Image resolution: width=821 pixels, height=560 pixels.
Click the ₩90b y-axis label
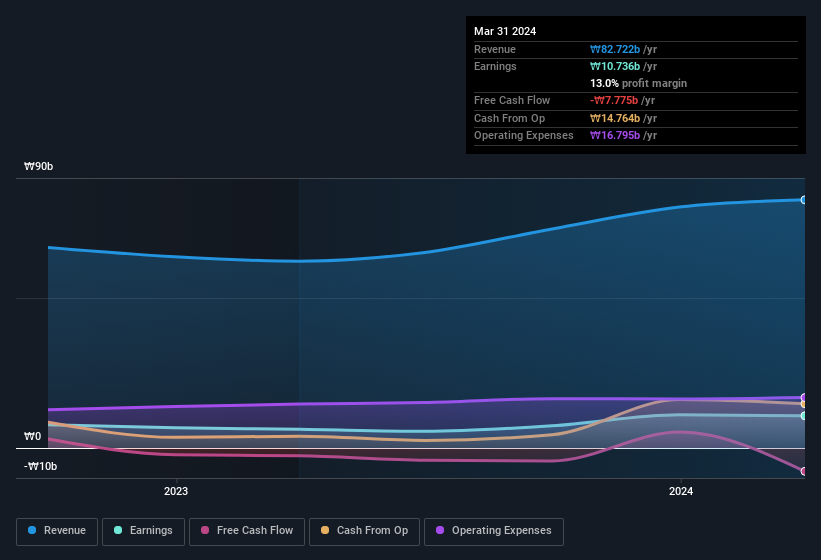click(38, 166)
